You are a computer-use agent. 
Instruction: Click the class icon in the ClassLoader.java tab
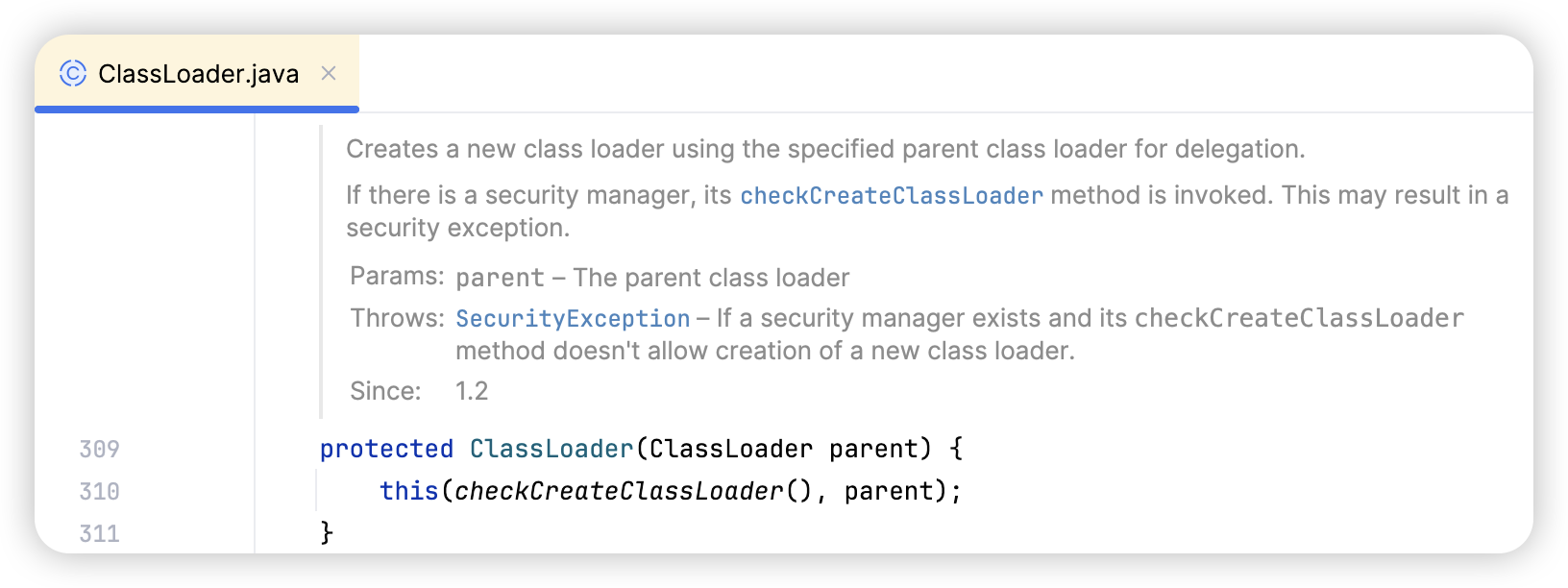pyautogui.click(x=73, y=73)
